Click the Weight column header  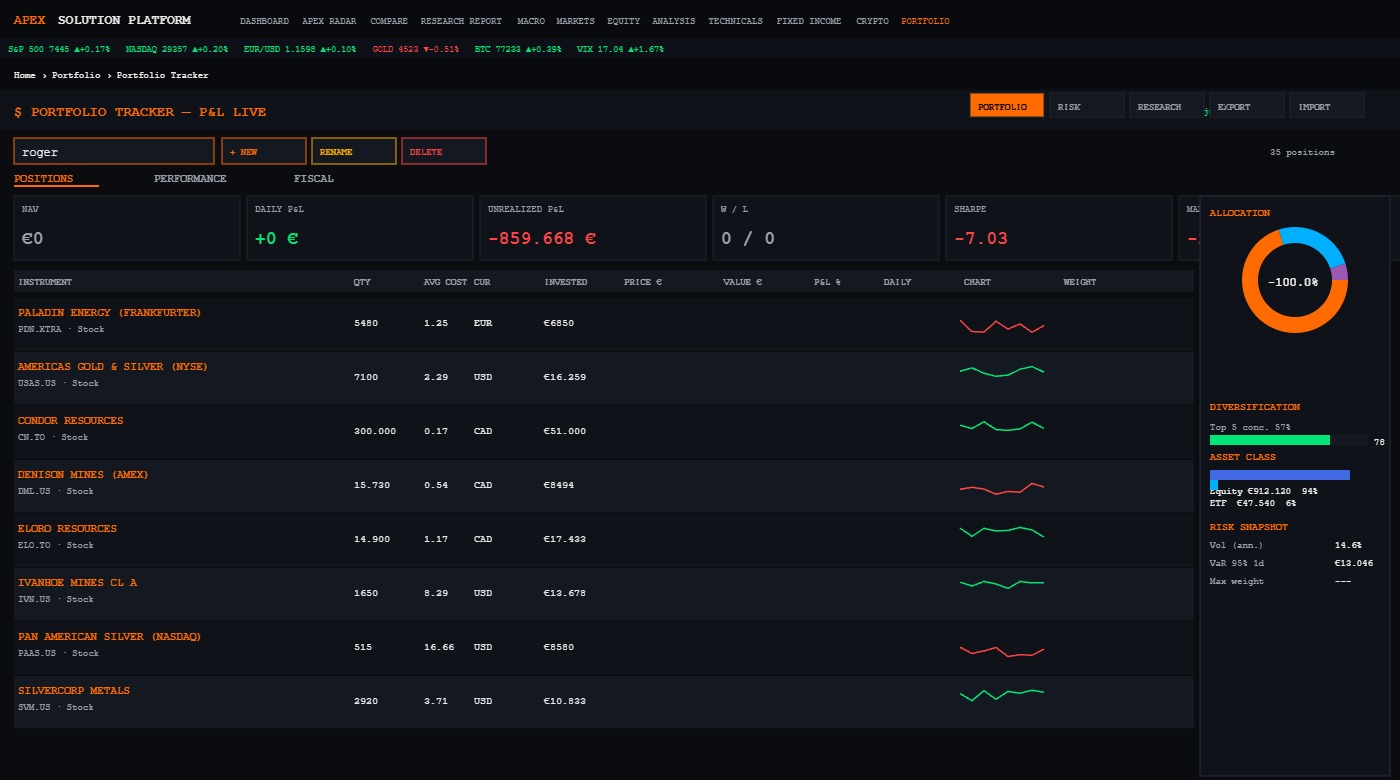[x=1080, y=282]
